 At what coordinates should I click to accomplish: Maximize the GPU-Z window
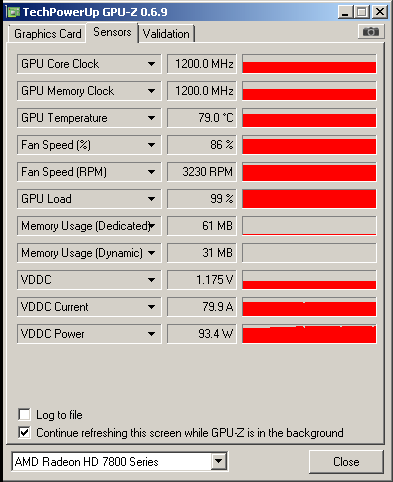[362, 12]
